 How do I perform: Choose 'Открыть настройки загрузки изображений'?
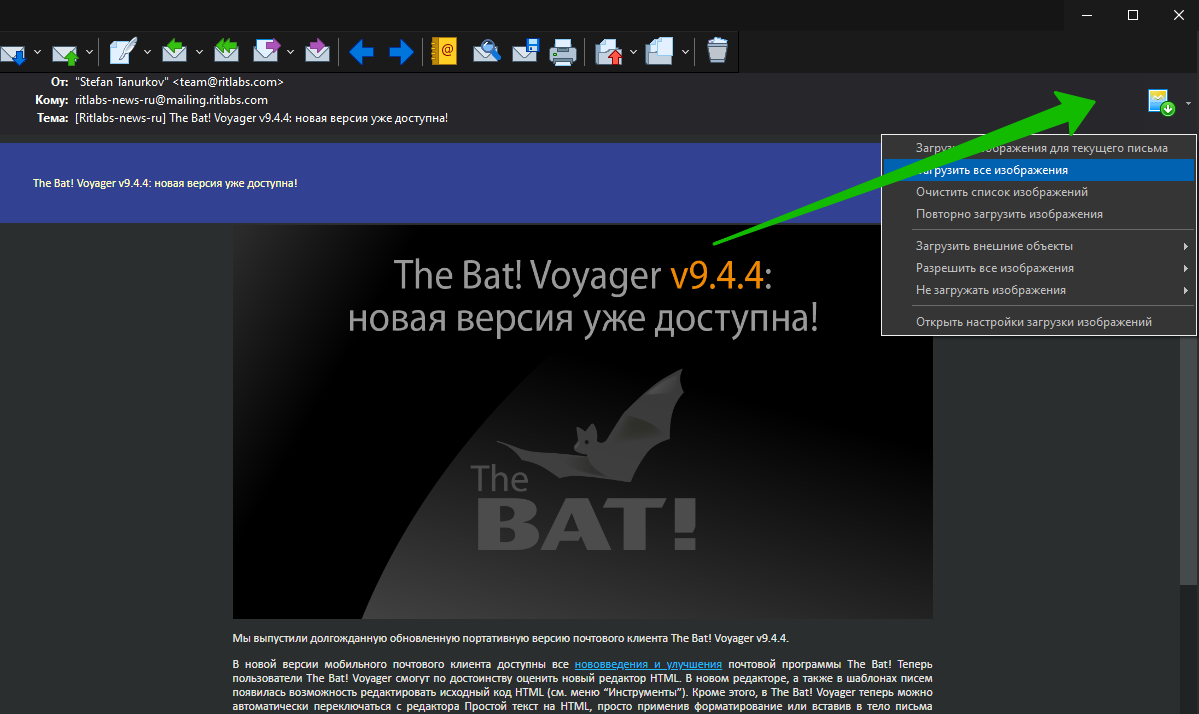click(x=1038, y=322)
